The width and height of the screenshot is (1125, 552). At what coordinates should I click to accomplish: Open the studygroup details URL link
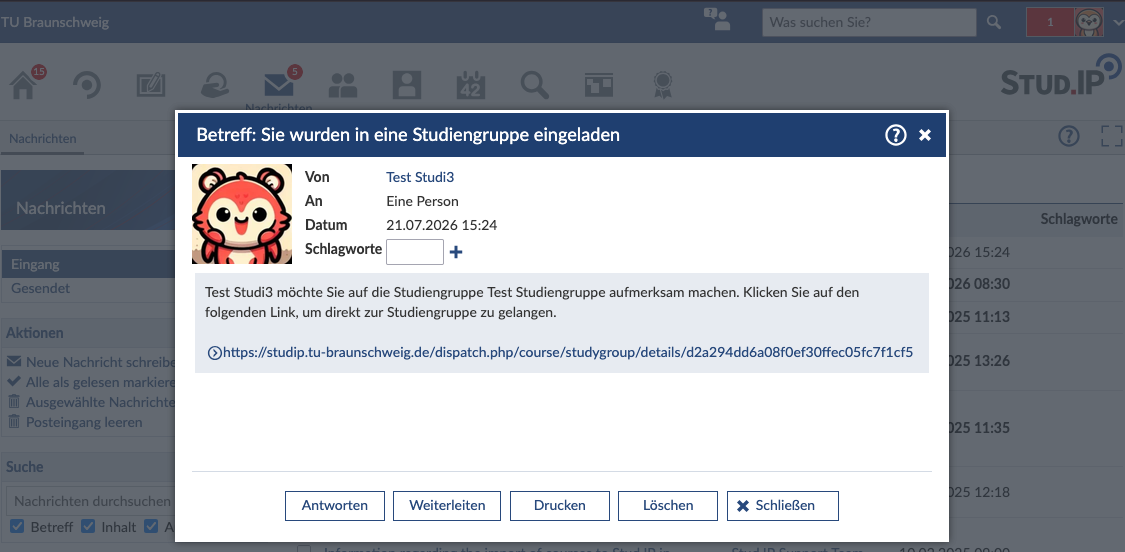coord(560,352)
